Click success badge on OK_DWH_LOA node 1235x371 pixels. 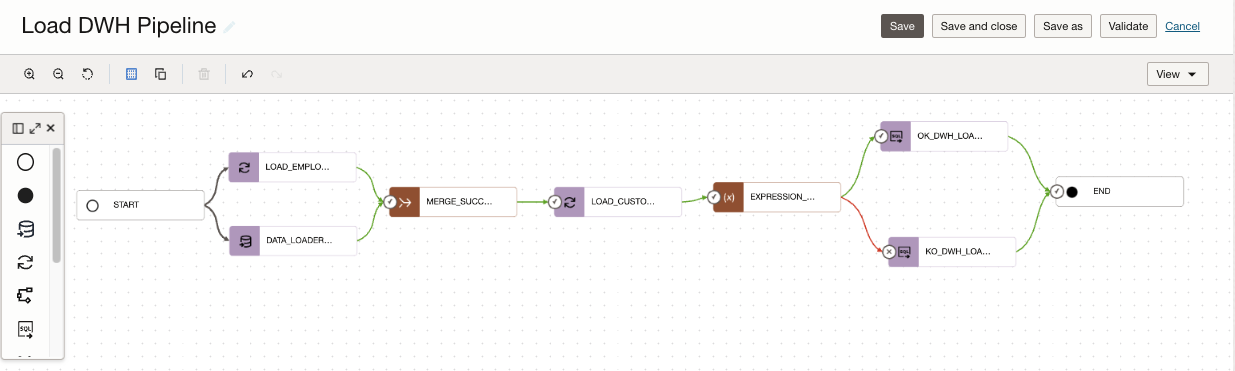click(x=882, y=137)
